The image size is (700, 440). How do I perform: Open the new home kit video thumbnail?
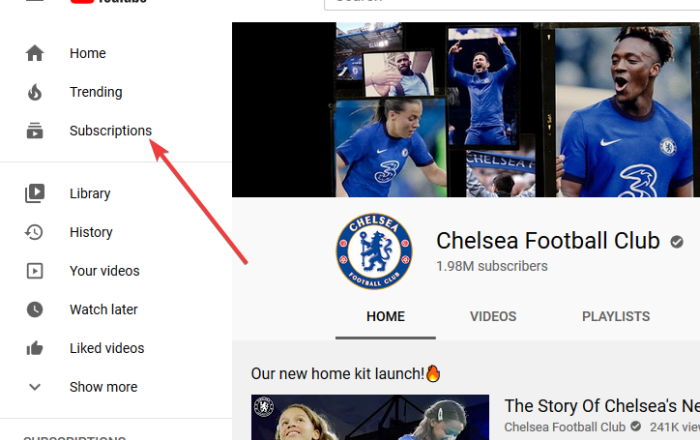(370, 417)
